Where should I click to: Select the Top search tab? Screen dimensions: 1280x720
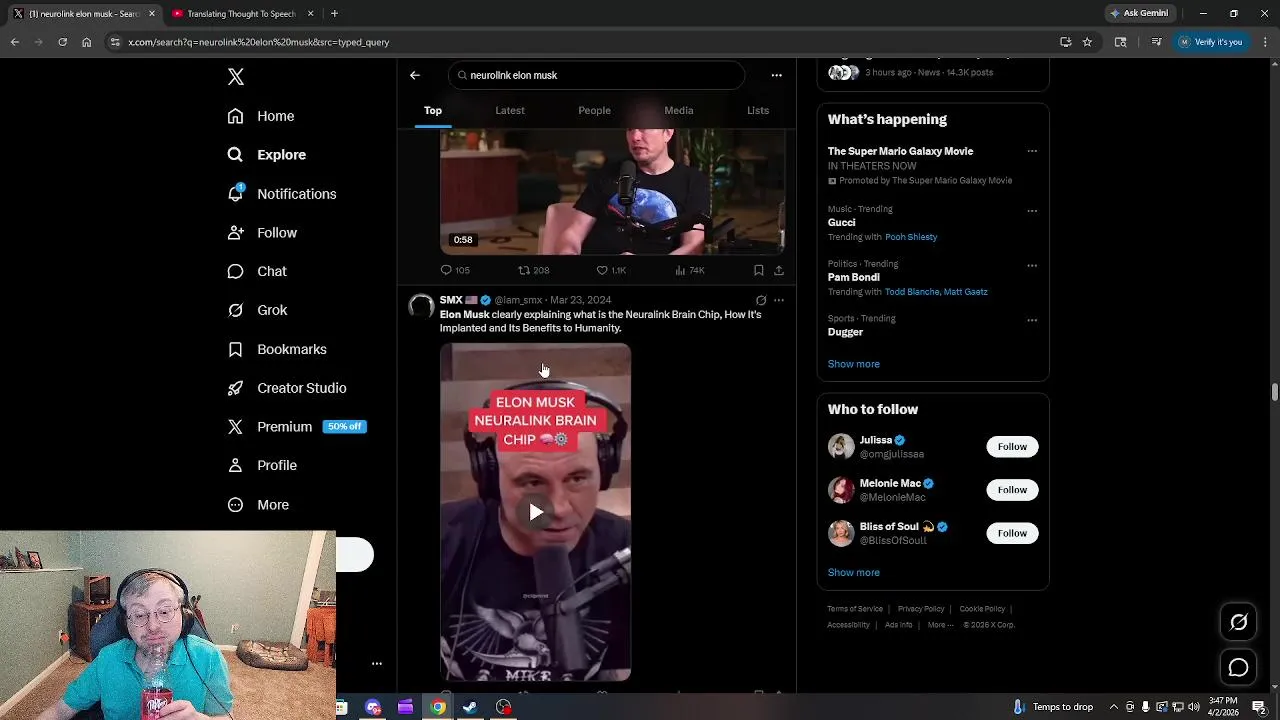tap(433, 111)
